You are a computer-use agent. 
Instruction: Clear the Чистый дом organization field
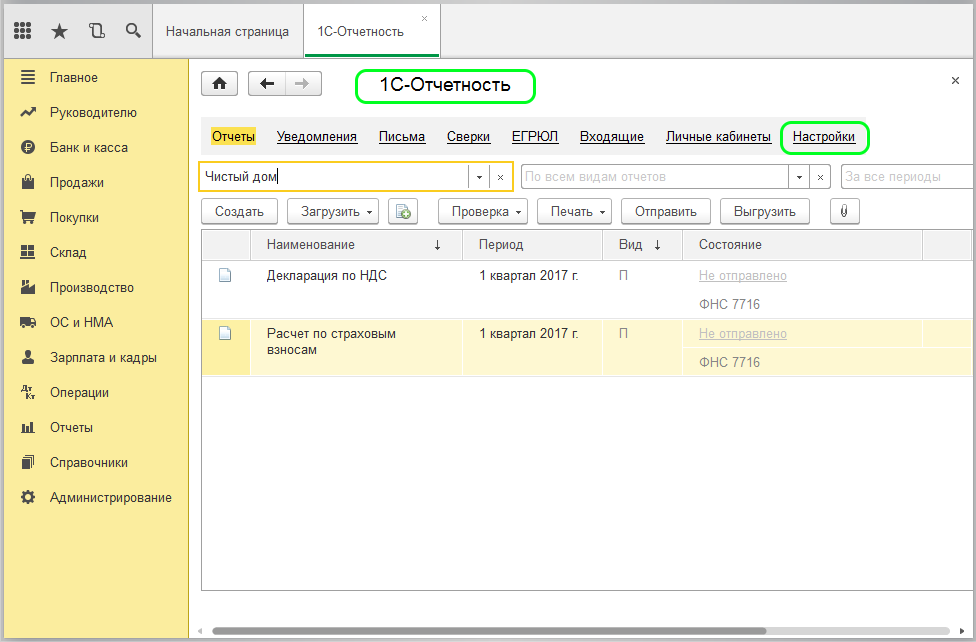click(x=500, y=177)
